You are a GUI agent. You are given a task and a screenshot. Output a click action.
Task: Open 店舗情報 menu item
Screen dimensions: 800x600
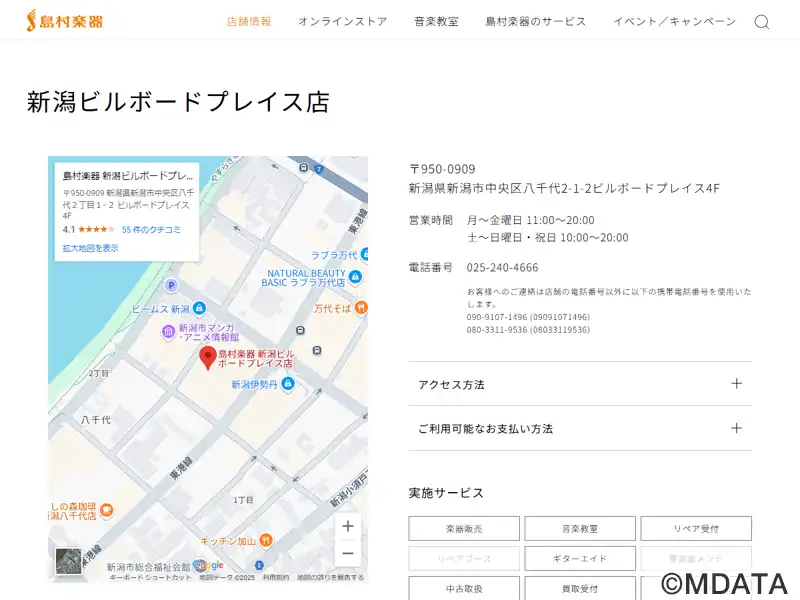click(249, 21)
